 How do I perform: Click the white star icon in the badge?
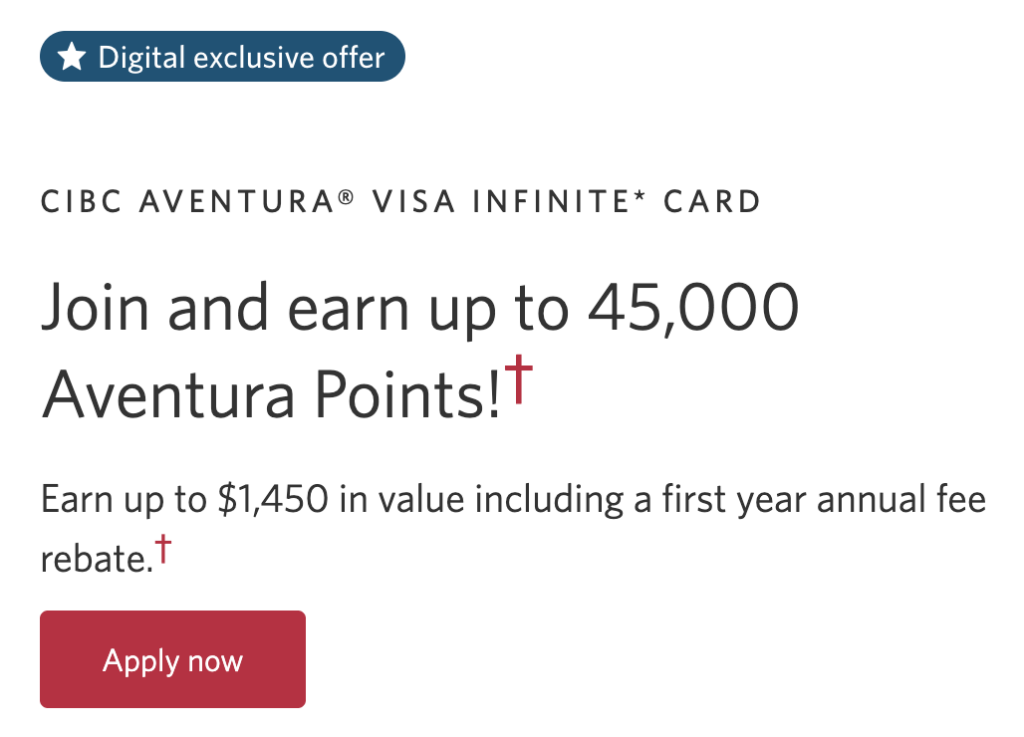72,57
